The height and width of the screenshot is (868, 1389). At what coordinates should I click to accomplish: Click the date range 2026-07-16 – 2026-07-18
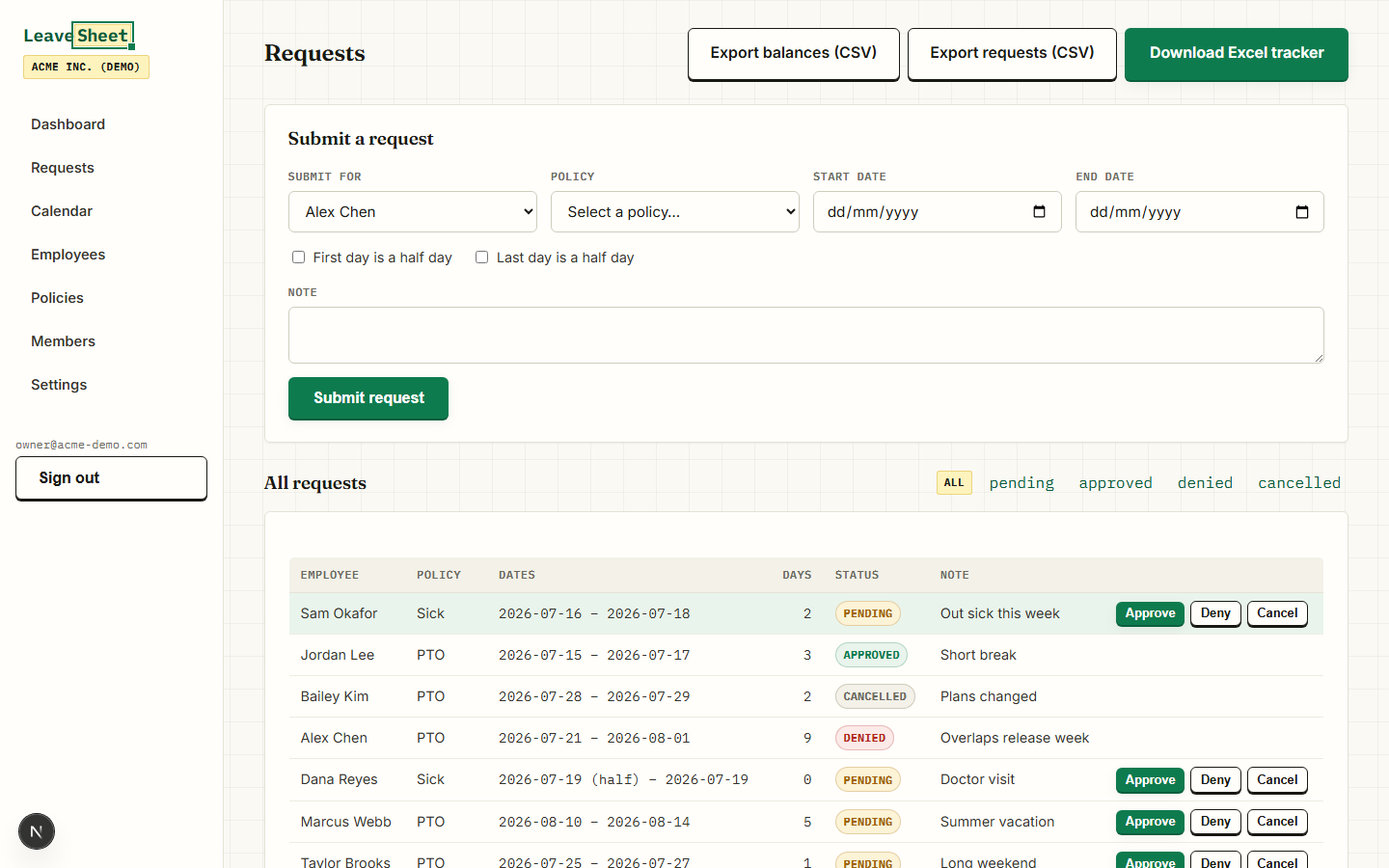pos(594,613)
